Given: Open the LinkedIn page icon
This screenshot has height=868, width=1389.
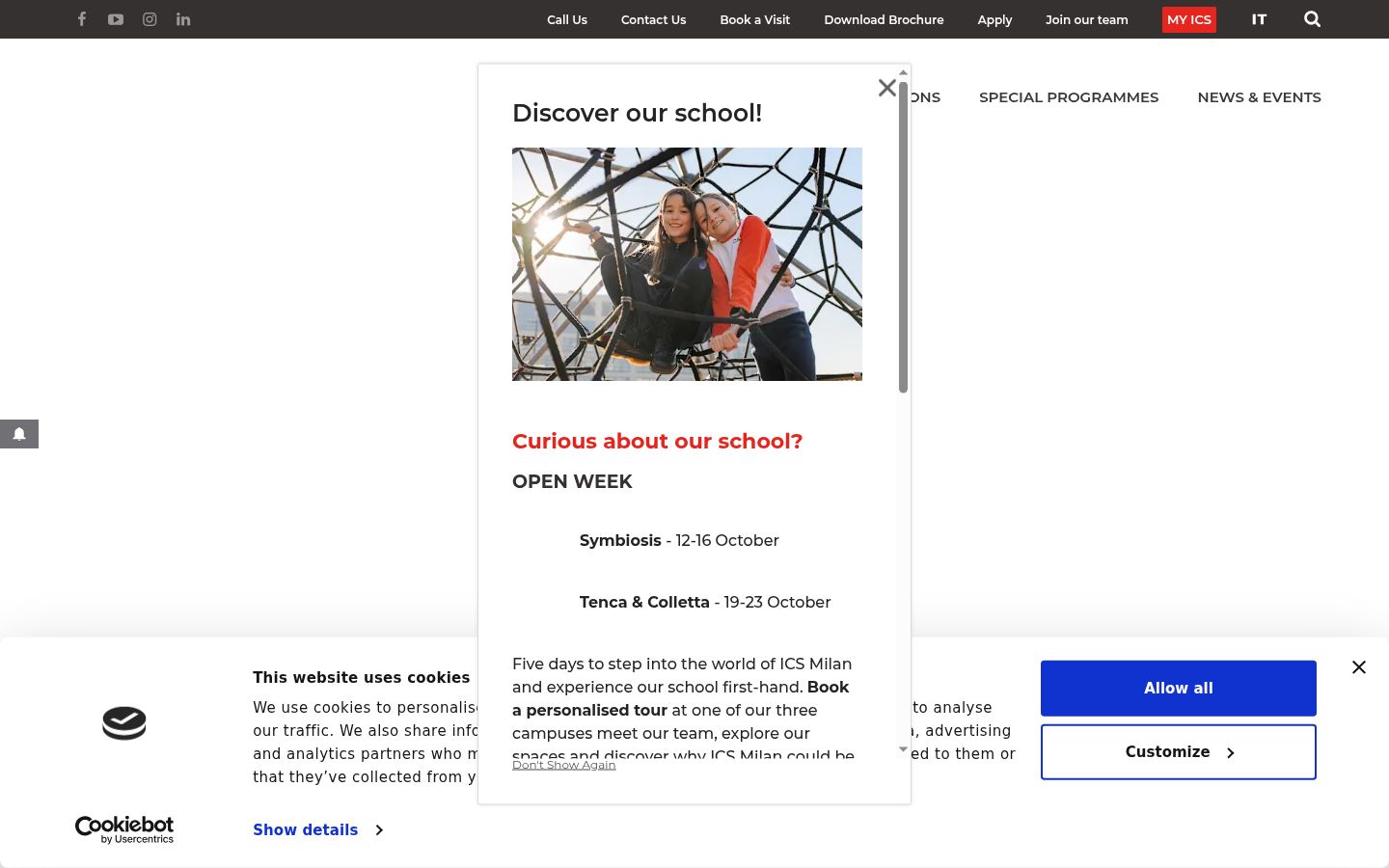Looking at the screenshot, I should click(x=183, y=19).
